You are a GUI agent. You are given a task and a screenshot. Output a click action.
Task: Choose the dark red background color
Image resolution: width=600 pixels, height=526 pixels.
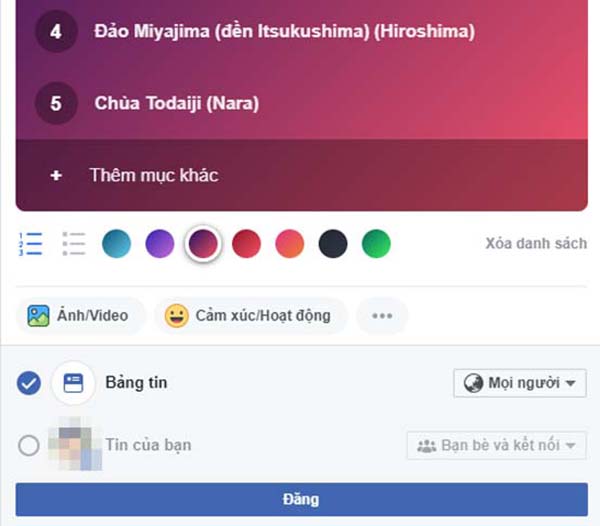tap(246, 244)
